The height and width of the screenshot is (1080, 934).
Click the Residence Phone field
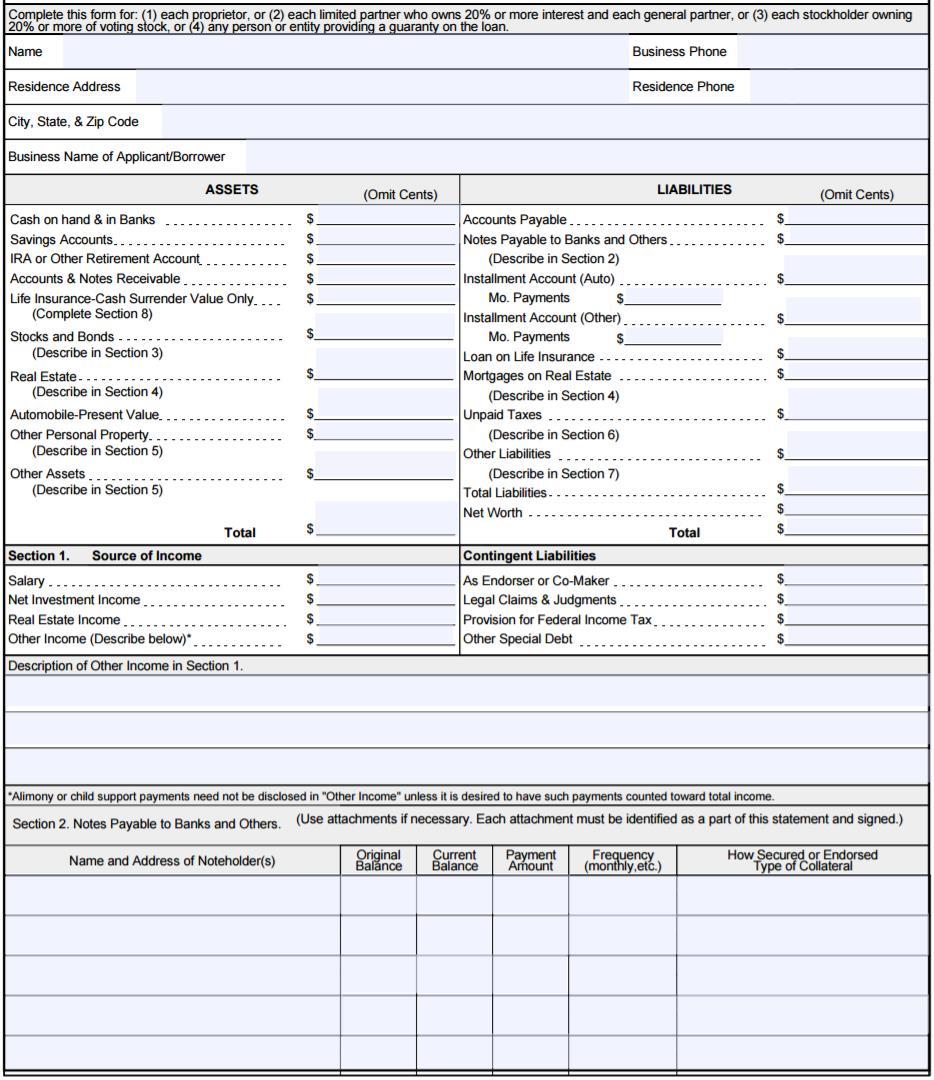click(838, 87)
